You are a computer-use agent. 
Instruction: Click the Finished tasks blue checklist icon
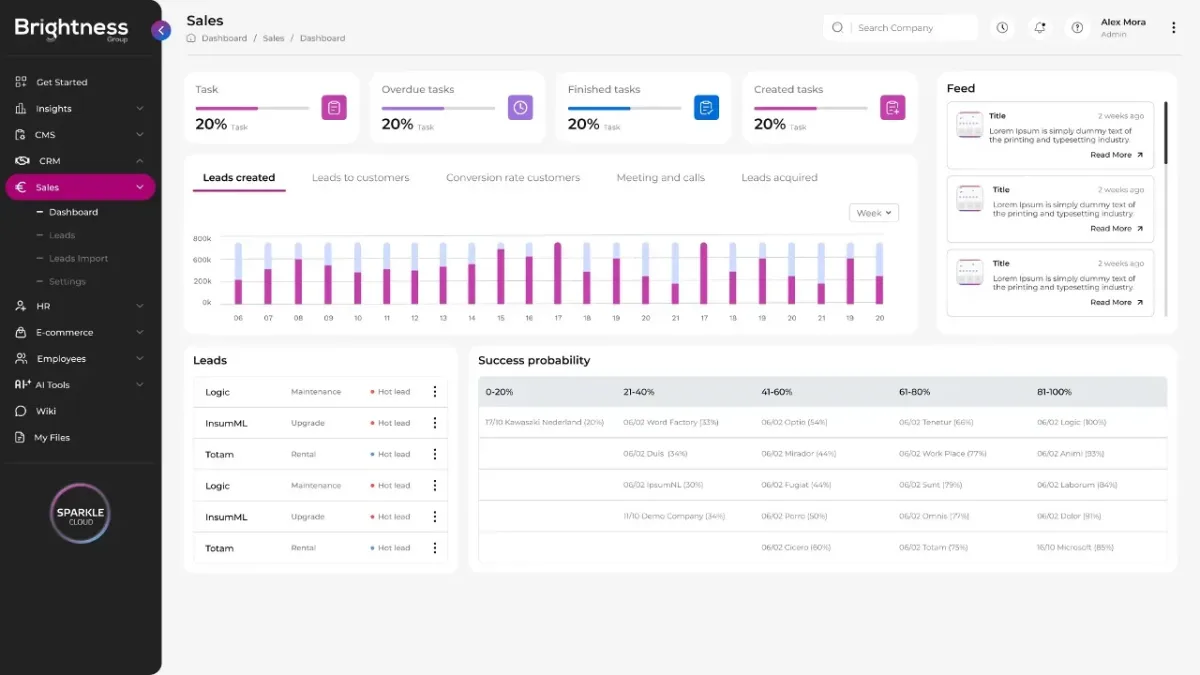click(x=706, y=107)
